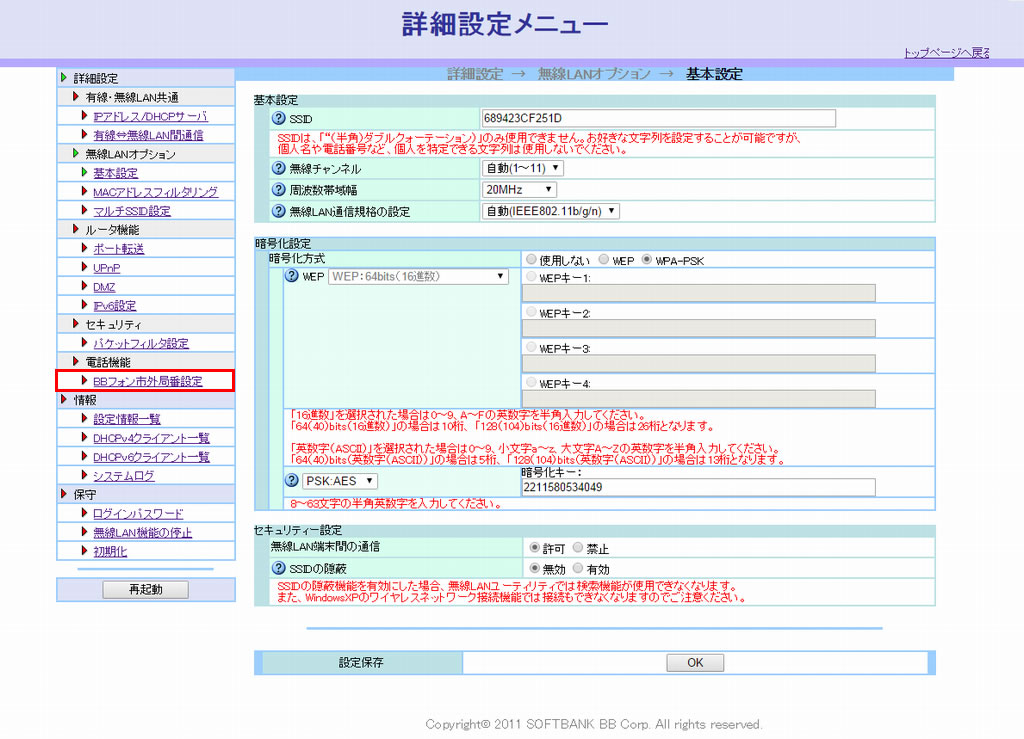Open the 無線チャンネル dropdown
Viewport: 1024px width, 739px height.
click(x=522, y=169)
